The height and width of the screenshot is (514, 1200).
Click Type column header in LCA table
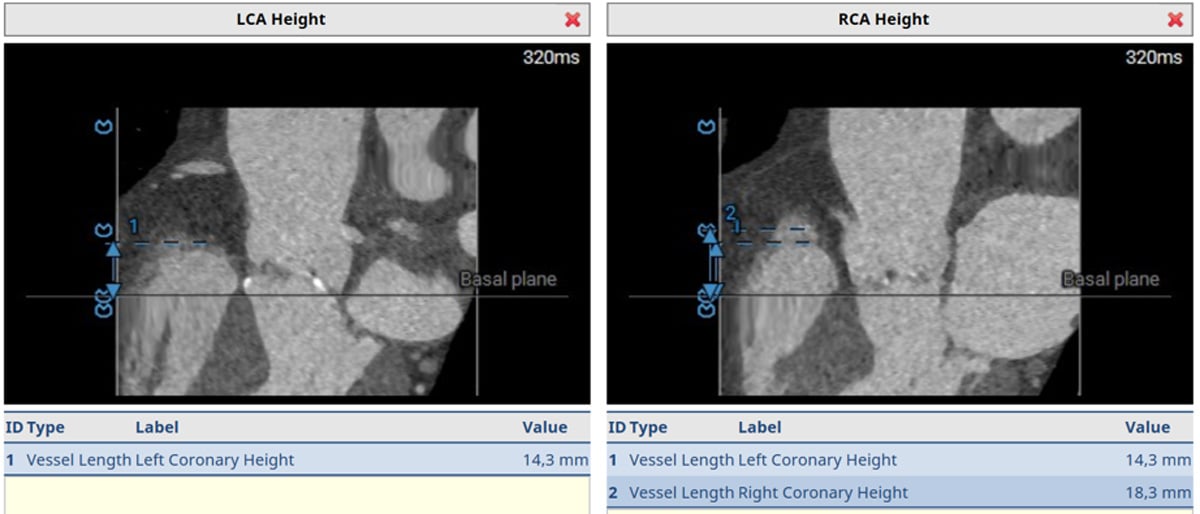[x=45, y=427]
